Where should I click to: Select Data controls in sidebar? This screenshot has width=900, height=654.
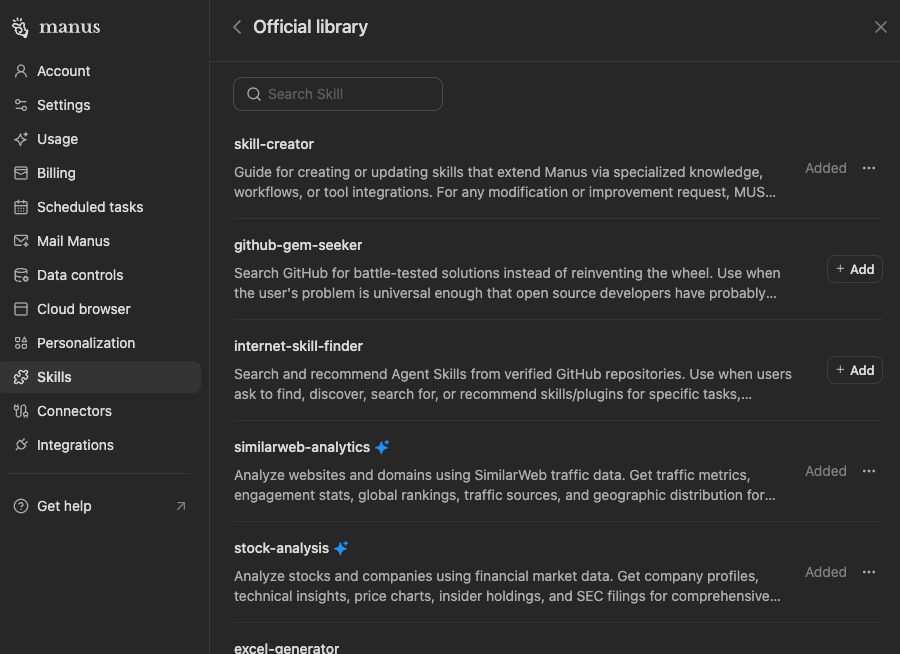[x=100, y=275]
